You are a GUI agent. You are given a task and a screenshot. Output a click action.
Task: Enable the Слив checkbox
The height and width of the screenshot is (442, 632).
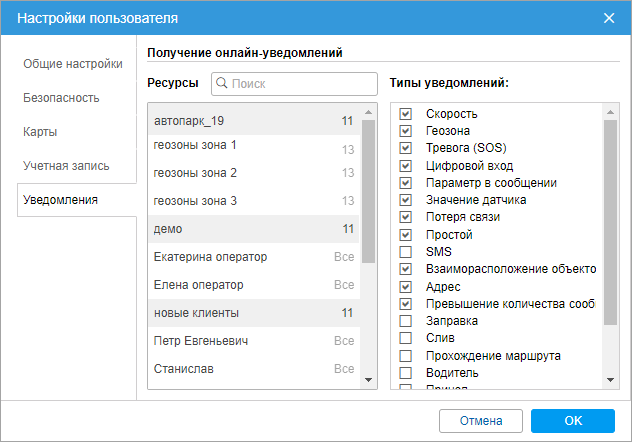(x=405, y=338)
